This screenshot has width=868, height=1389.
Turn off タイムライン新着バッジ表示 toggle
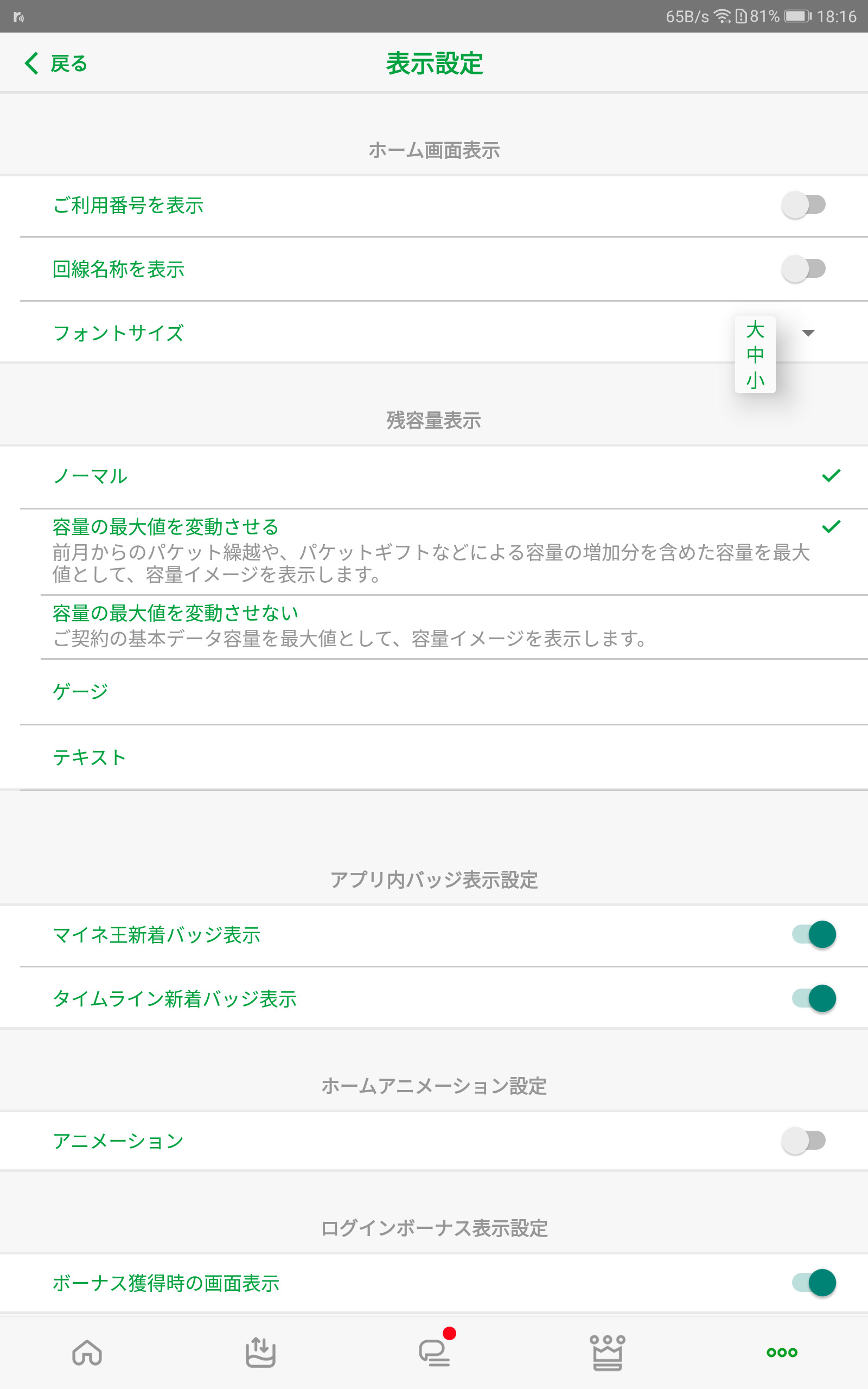(x=814, y=999)
